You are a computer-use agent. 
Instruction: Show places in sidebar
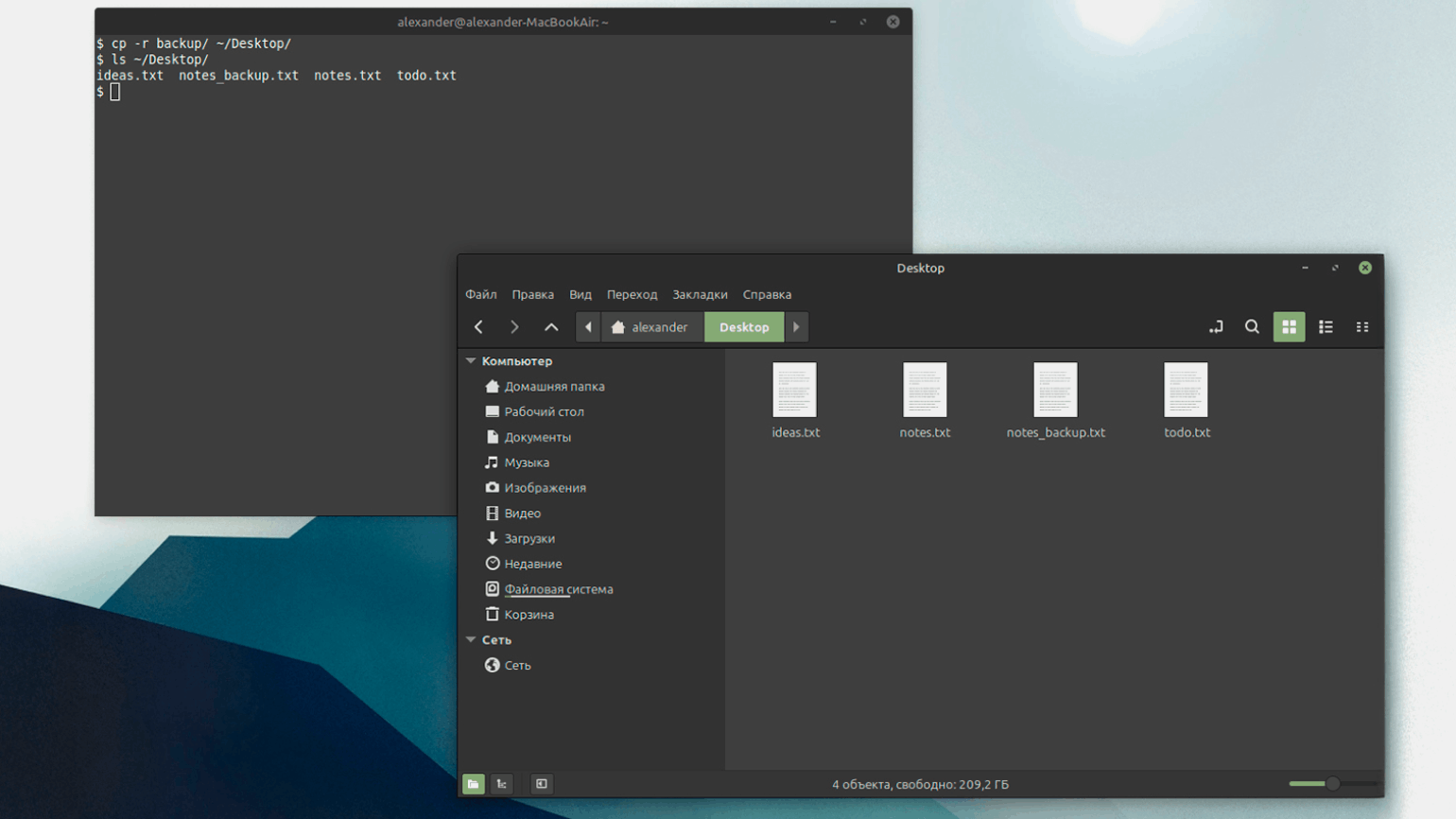[474, 784]
